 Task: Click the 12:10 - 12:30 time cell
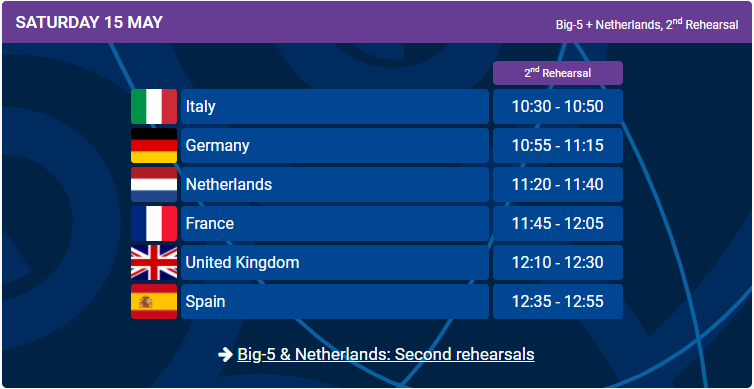pos(558,262)
